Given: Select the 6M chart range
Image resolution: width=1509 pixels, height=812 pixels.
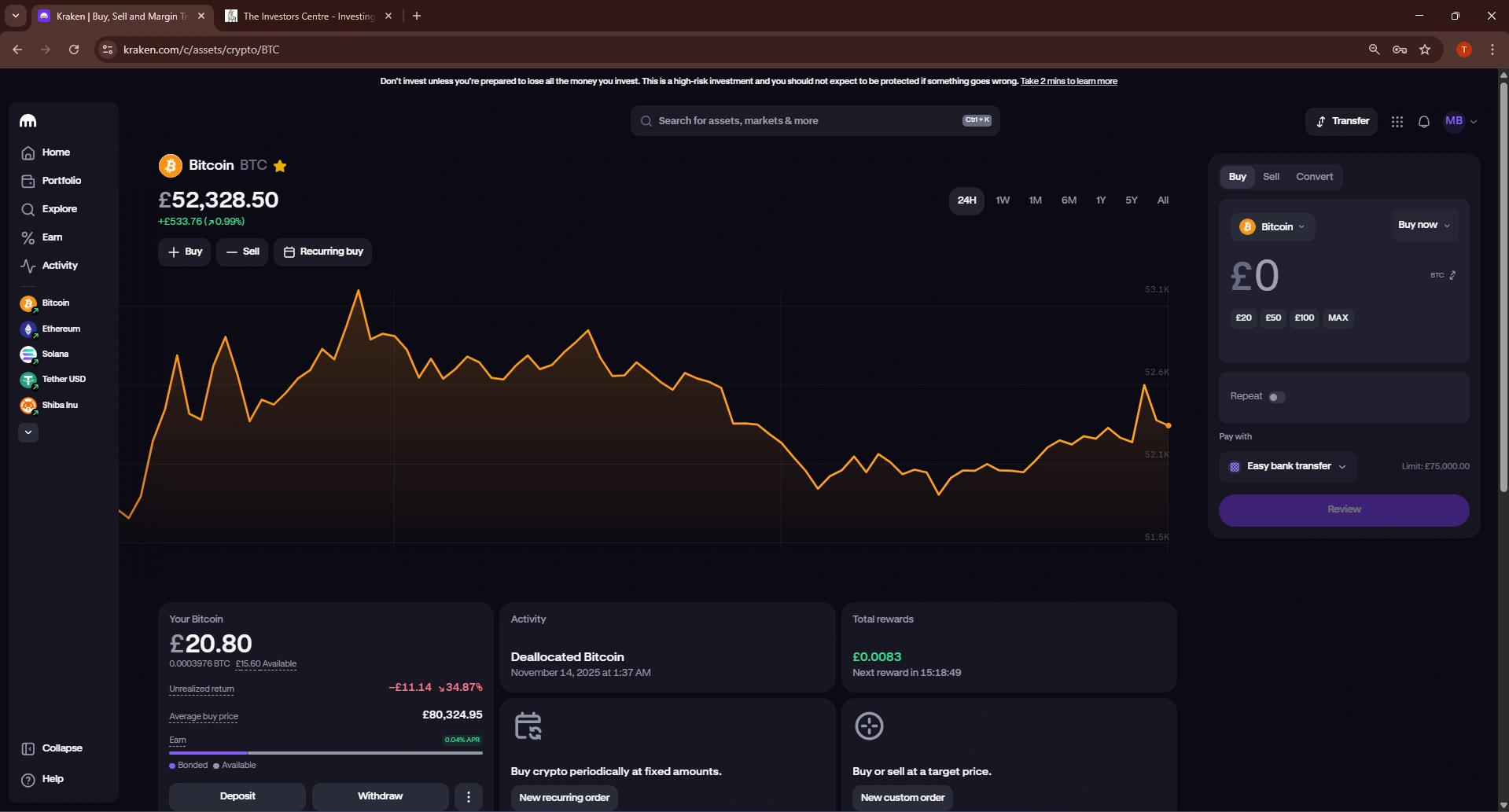Looking at the screenshot, I should [x=1069, y=200].
